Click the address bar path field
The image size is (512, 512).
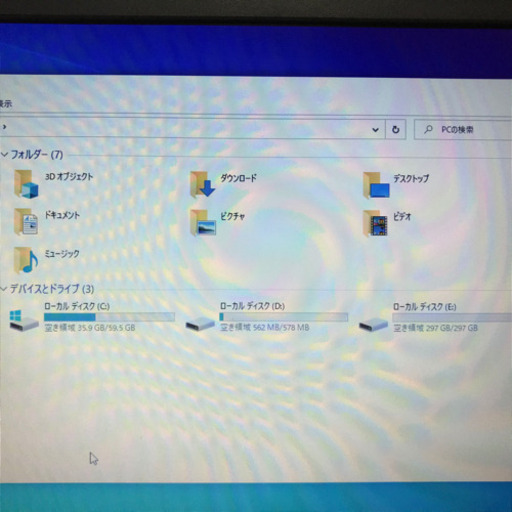click(192, 128)
